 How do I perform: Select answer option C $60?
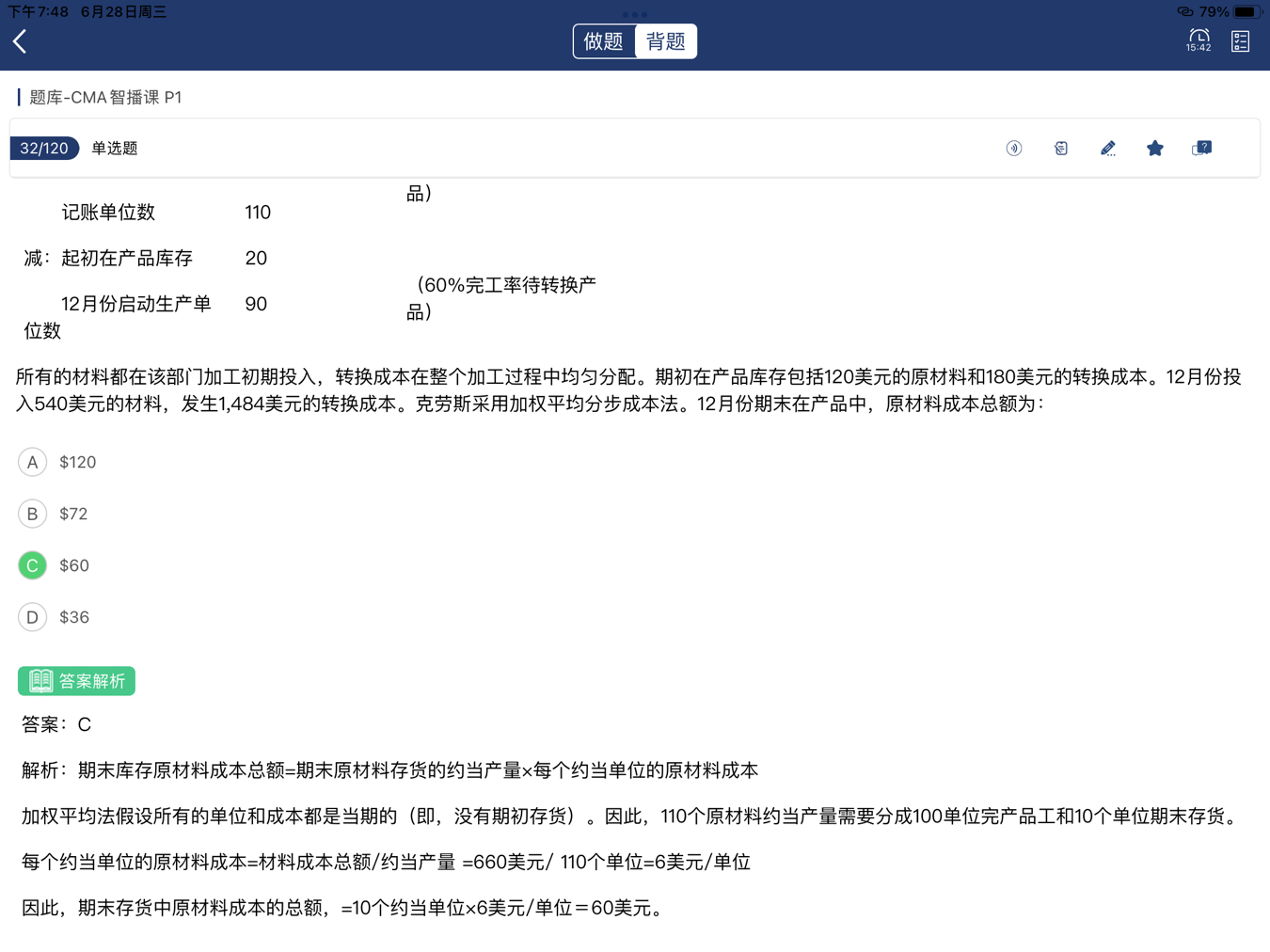point(33,565)
